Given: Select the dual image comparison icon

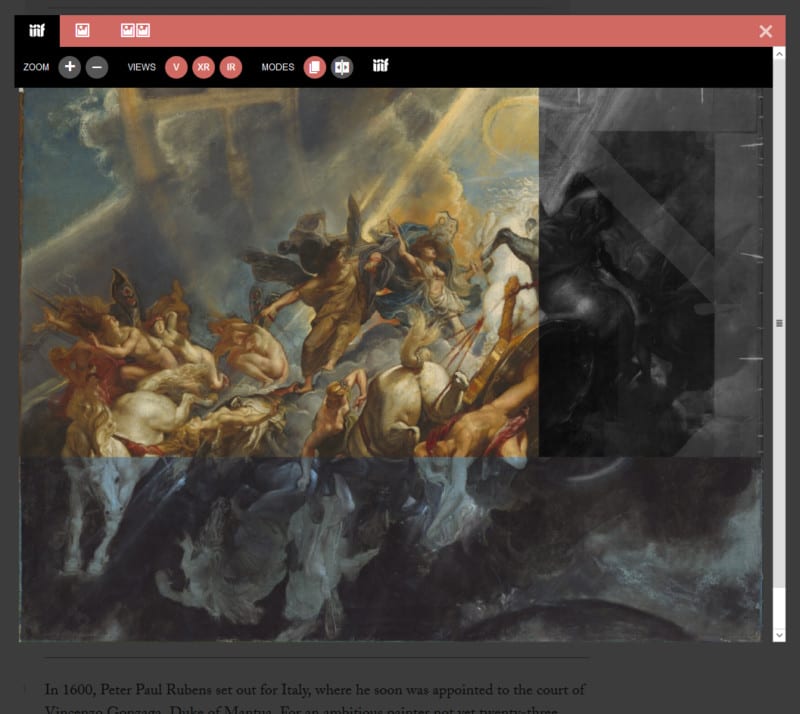Looking at the screenshot, I should tap(135, 31).
